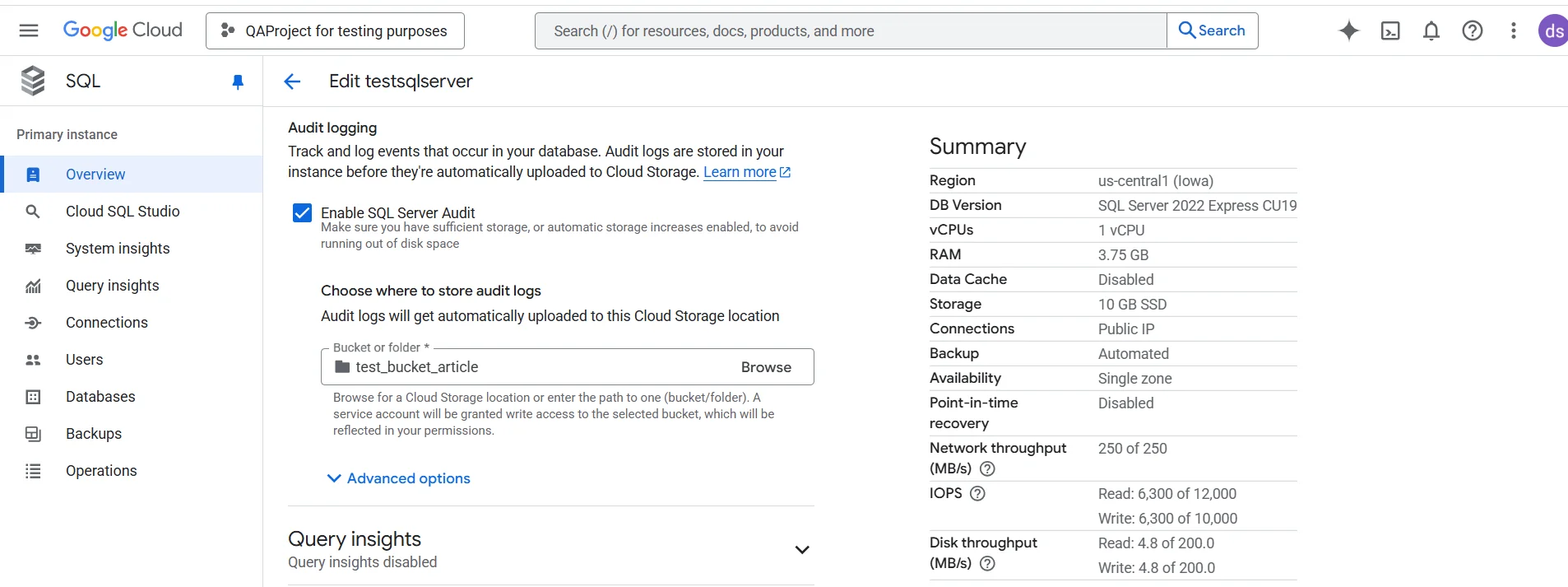This screenshot has height=587, width=1568.
Task: Open Overview in the sidebar
Action: (132, 175)
